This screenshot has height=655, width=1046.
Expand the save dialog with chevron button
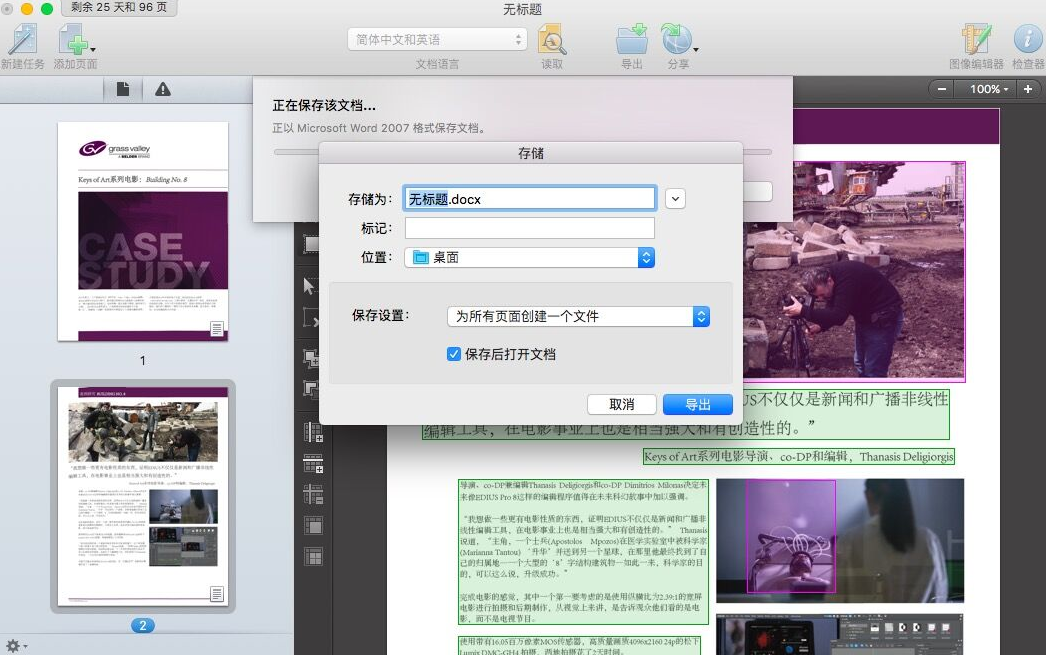click(676, 199)
